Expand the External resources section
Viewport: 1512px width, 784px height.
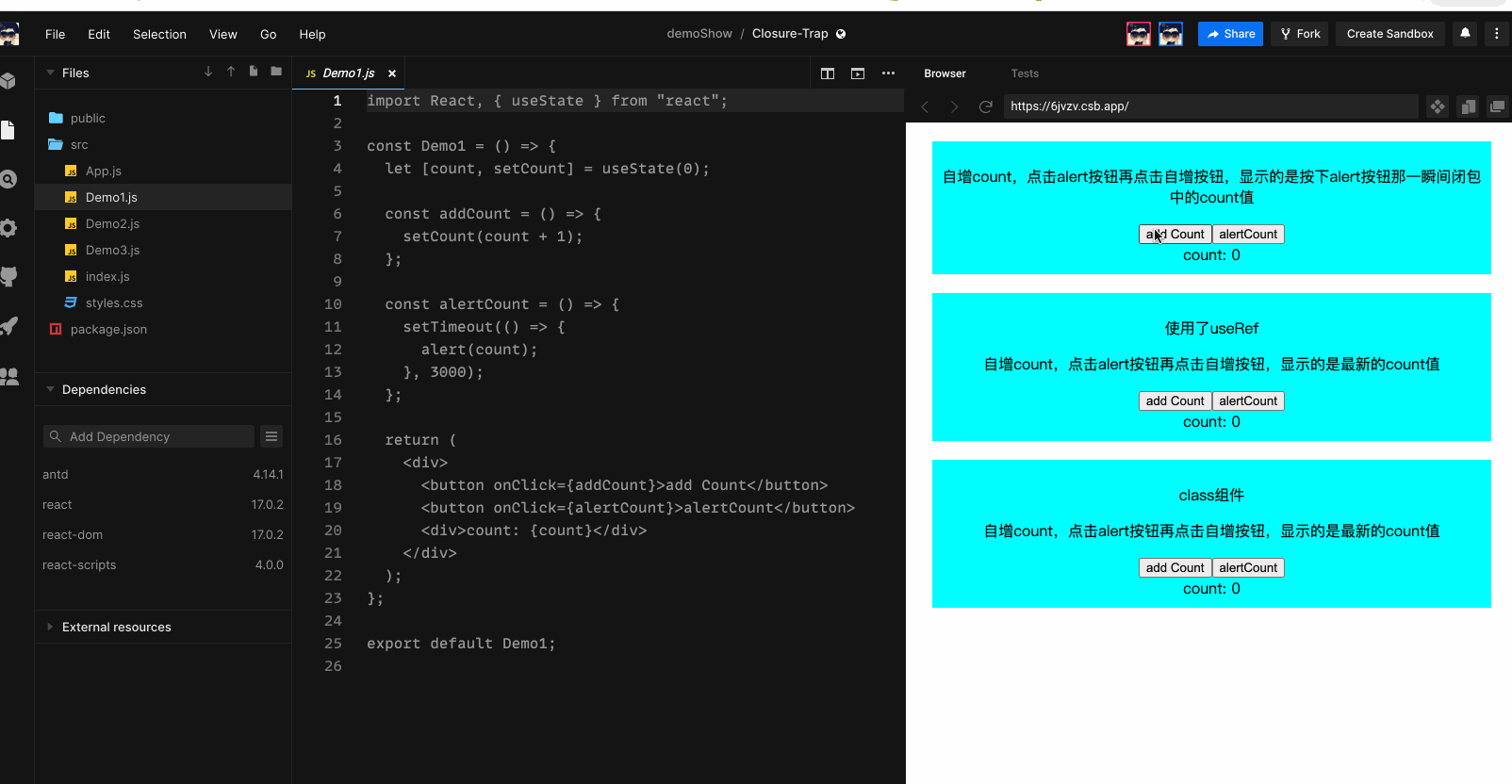[50, 627]
